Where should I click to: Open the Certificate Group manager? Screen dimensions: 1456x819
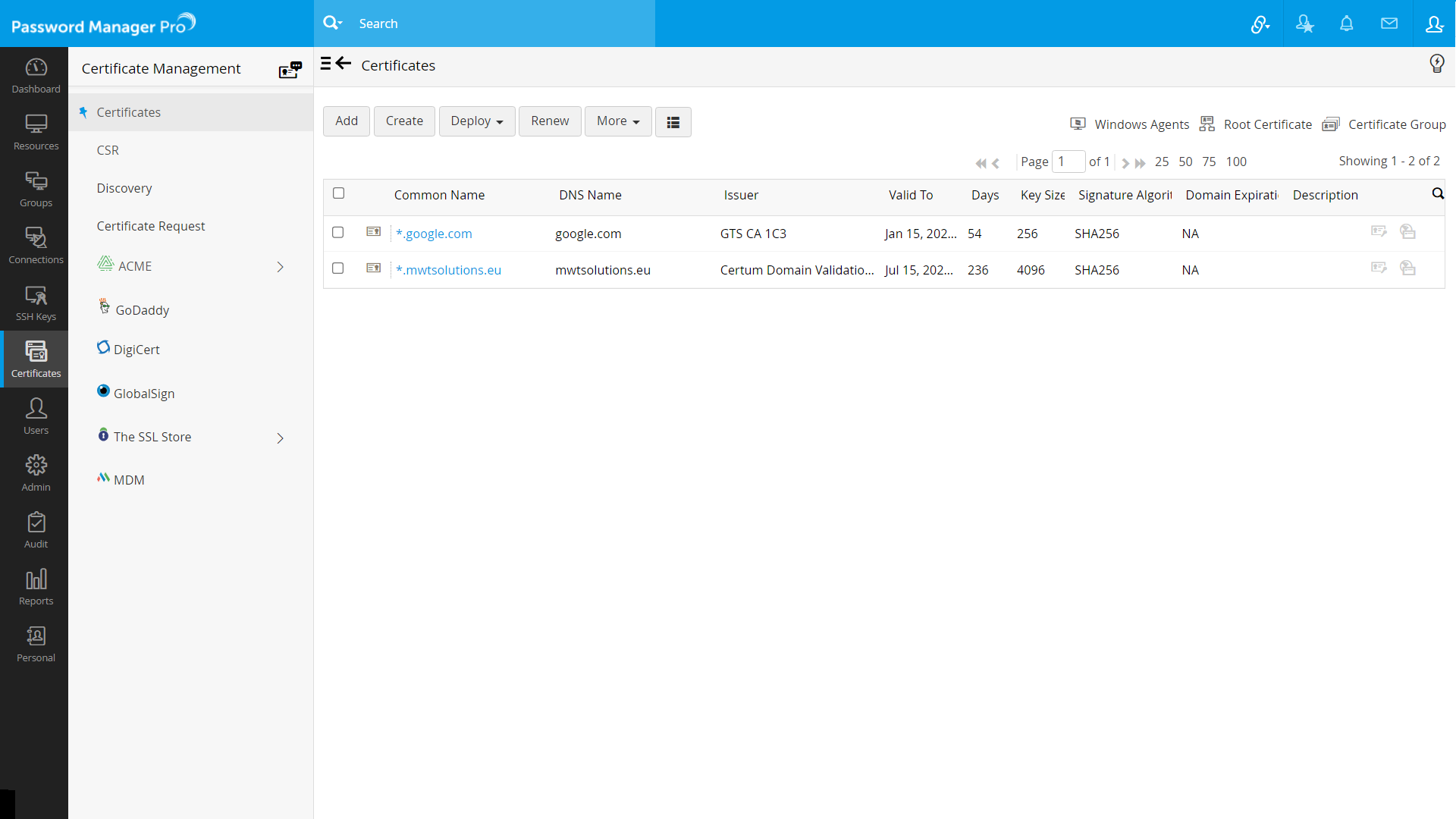pyautogui.click(x=1384, y=124)
